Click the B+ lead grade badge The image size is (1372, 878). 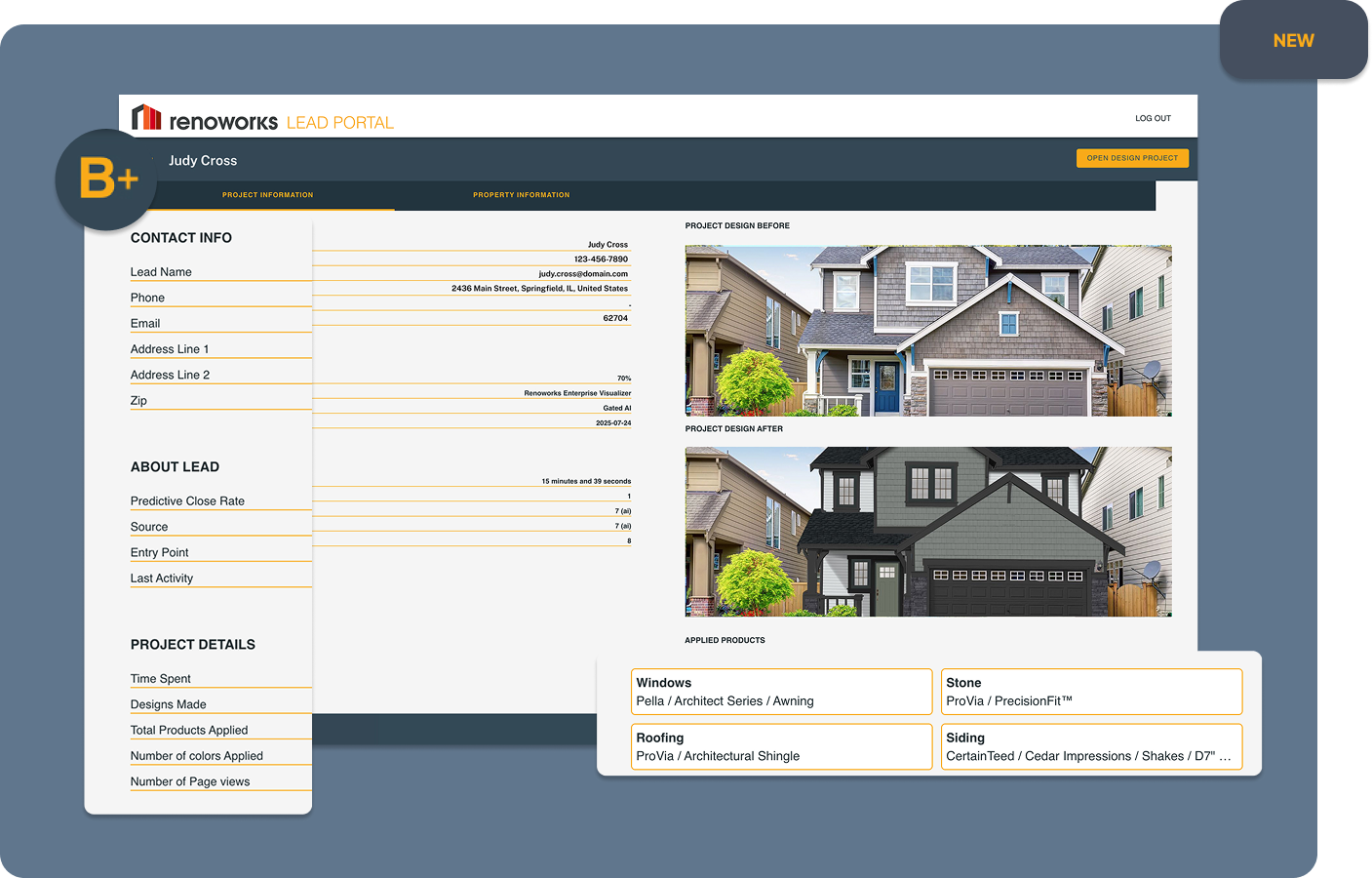[x=106, y=180]
